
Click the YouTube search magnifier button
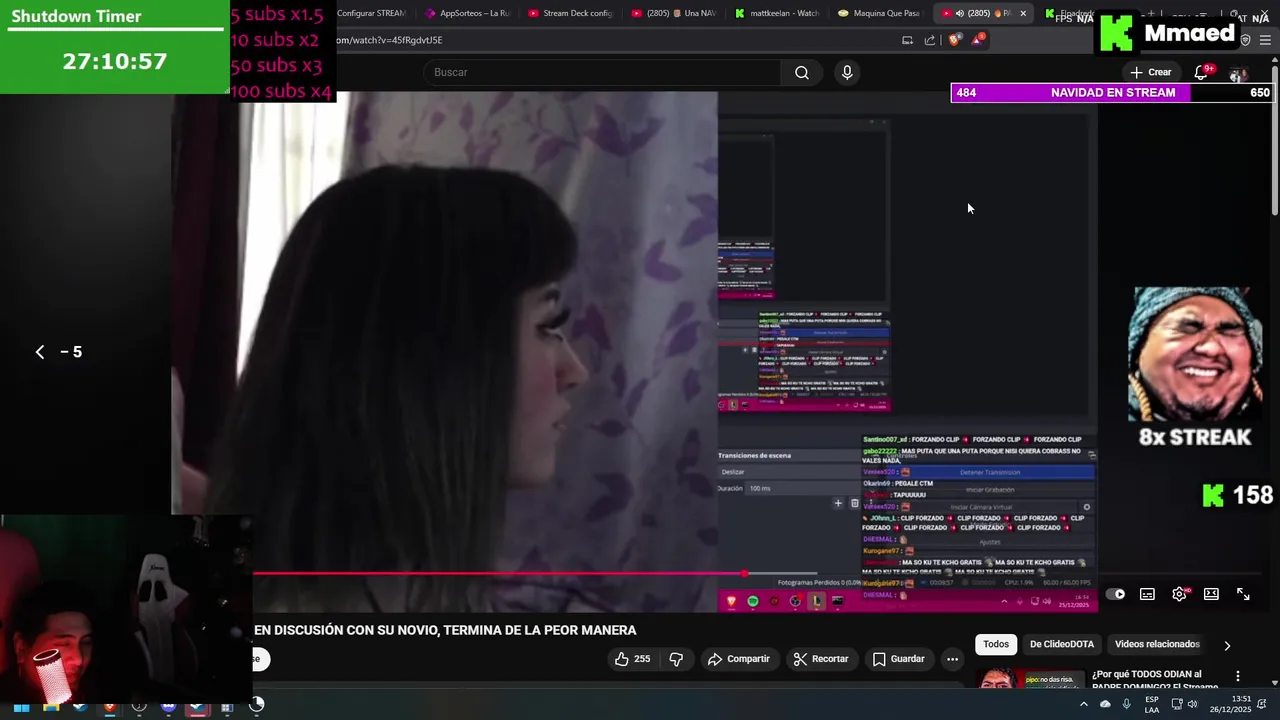click(802, 72)
